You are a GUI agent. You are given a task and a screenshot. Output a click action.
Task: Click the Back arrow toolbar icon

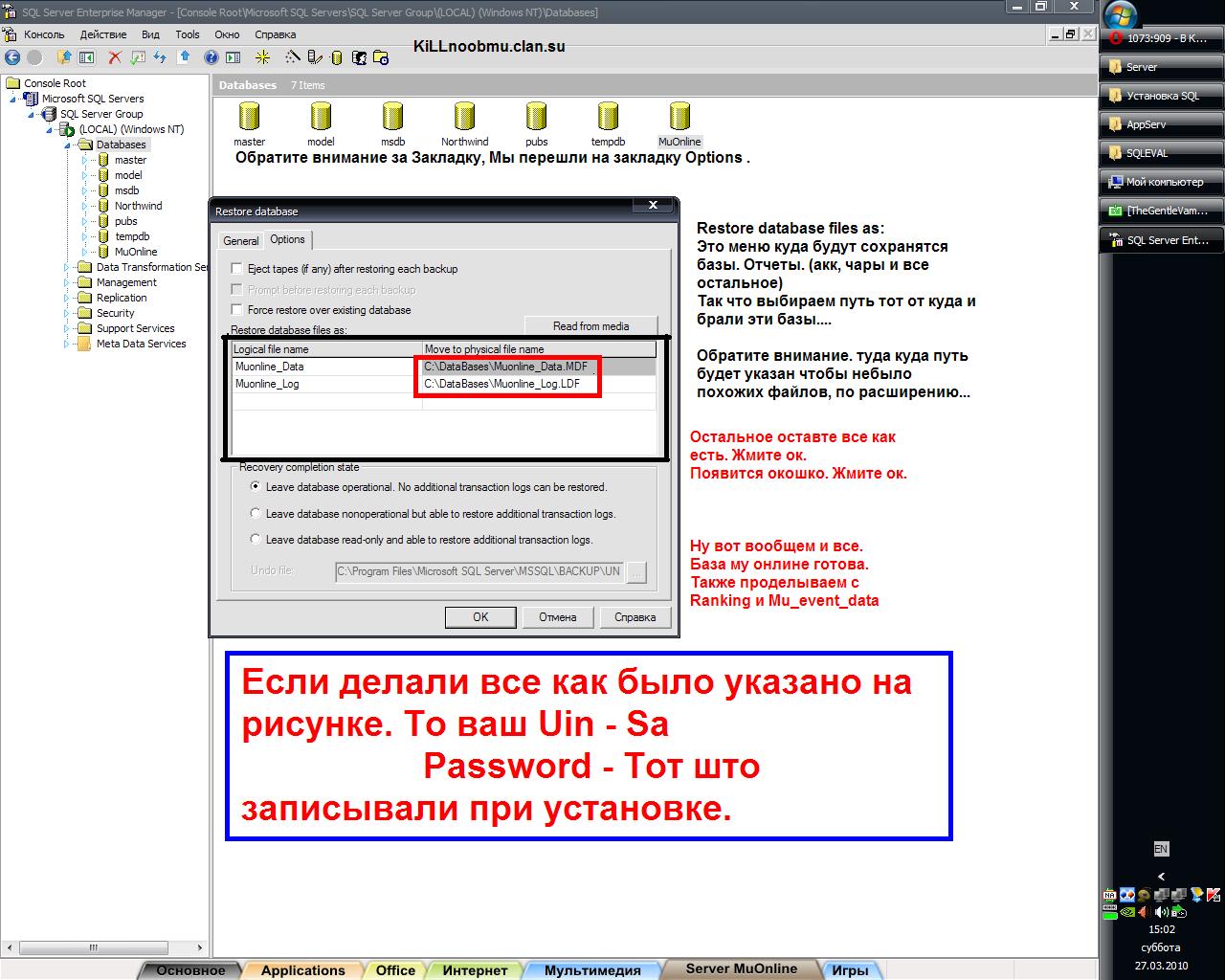(13, 57)
